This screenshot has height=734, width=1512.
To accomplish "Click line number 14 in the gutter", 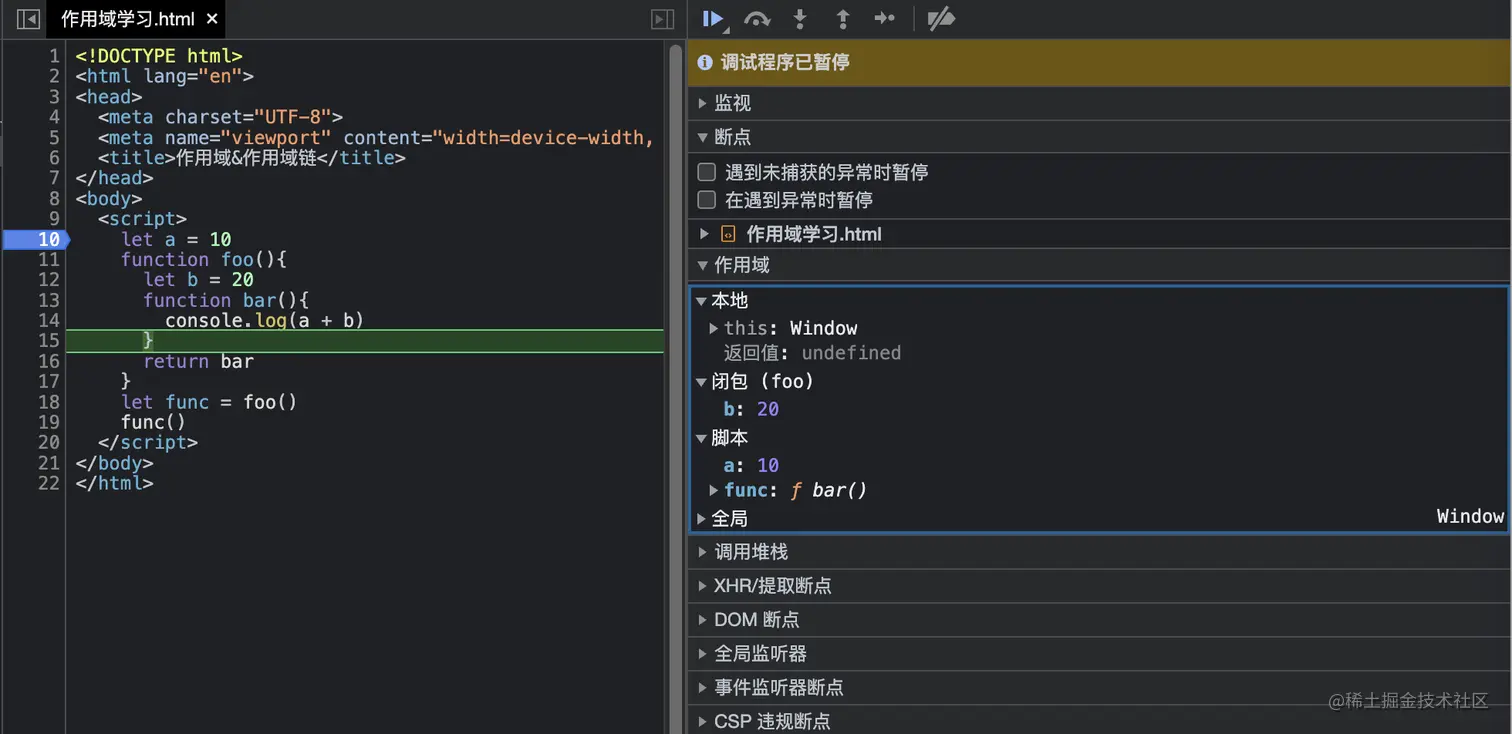I will pyautogui.click(x=49, y=320).
